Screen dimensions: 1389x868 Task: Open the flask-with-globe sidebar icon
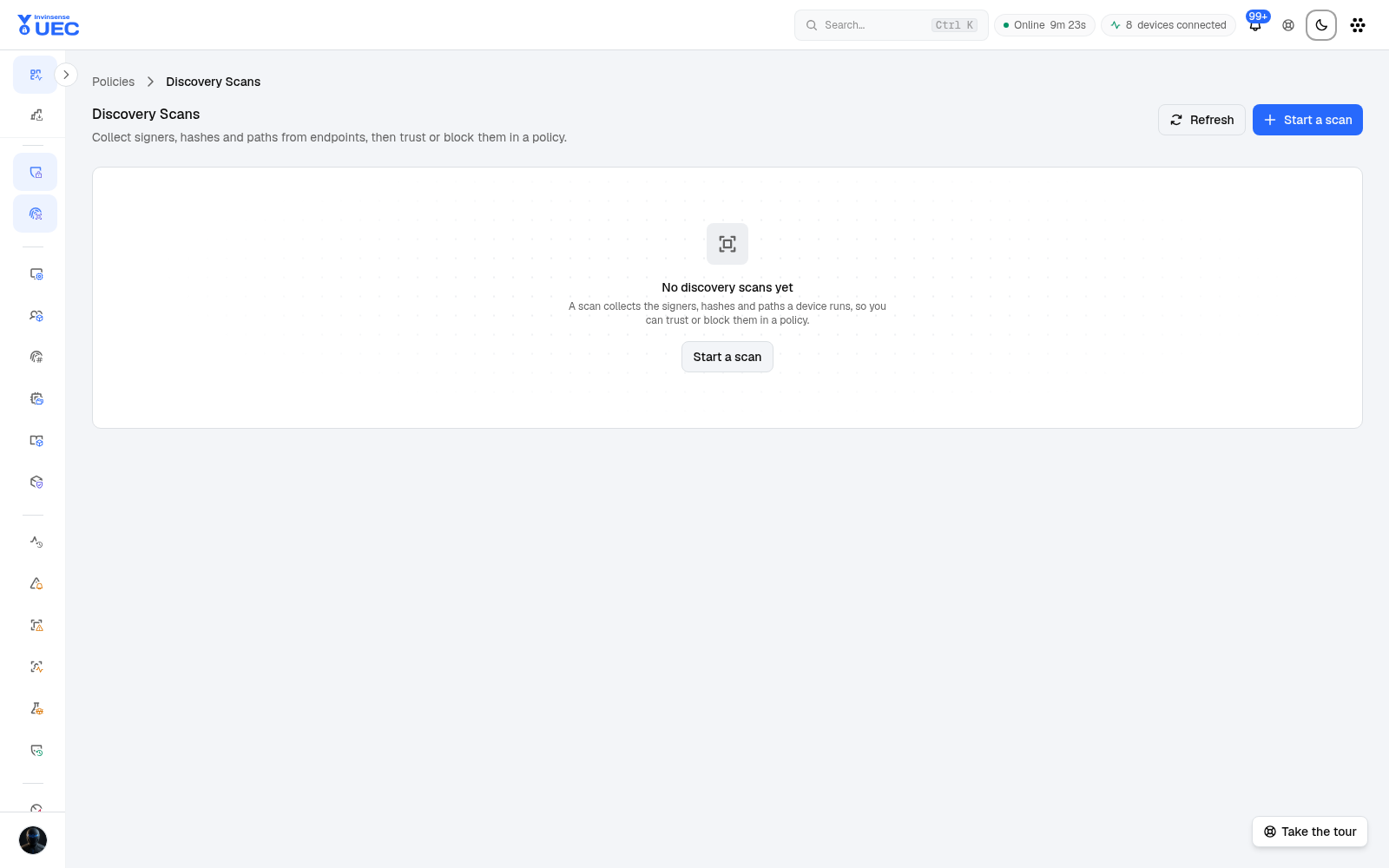click(x=36, y=708)
